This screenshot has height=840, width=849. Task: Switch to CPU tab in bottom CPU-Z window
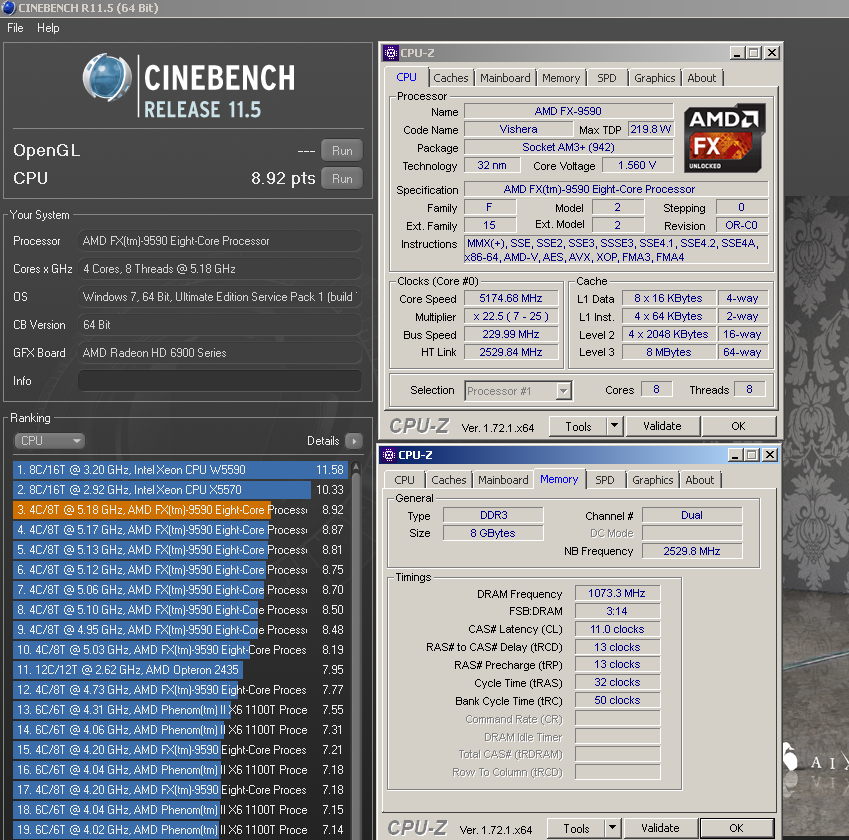tap(404, 480)
